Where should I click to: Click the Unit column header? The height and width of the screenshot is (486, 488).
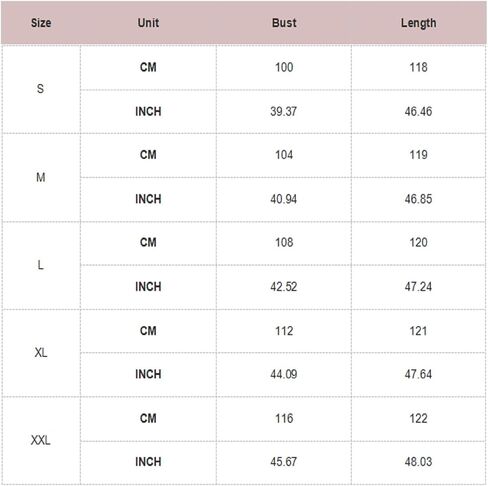(148, 23)
